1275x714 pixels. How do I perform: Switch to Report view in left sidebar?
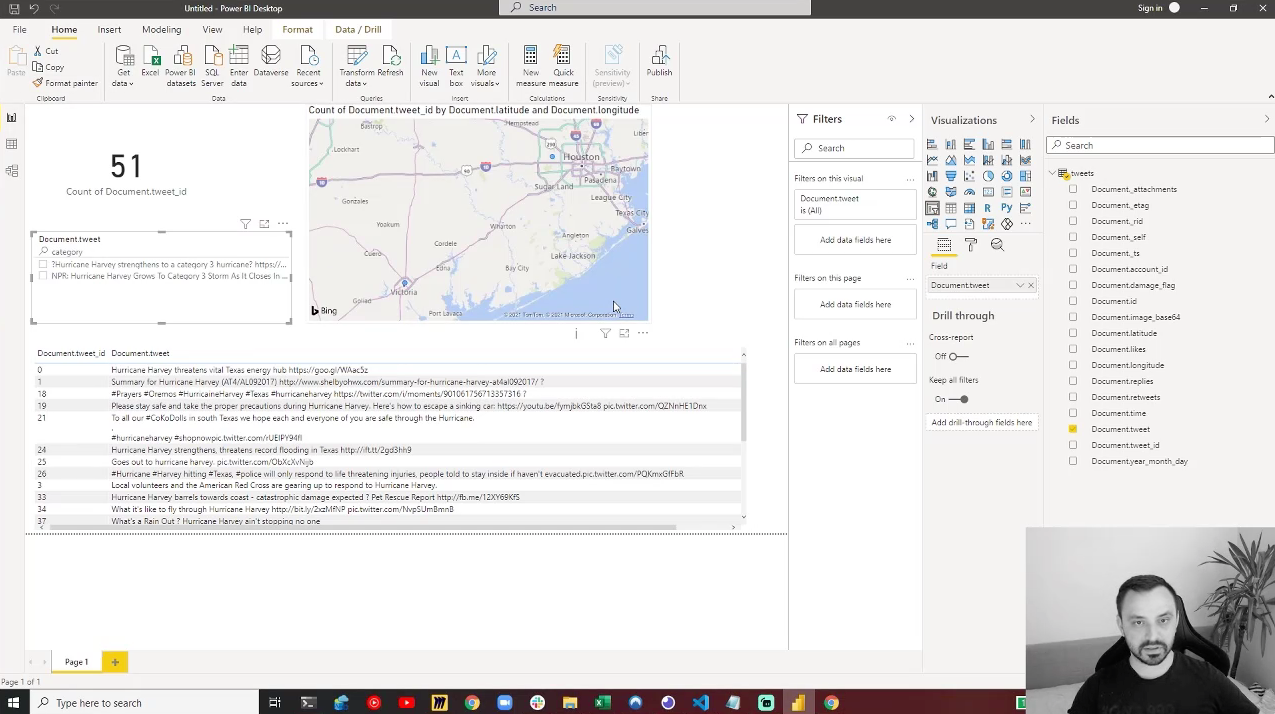(x=12, y=118)
